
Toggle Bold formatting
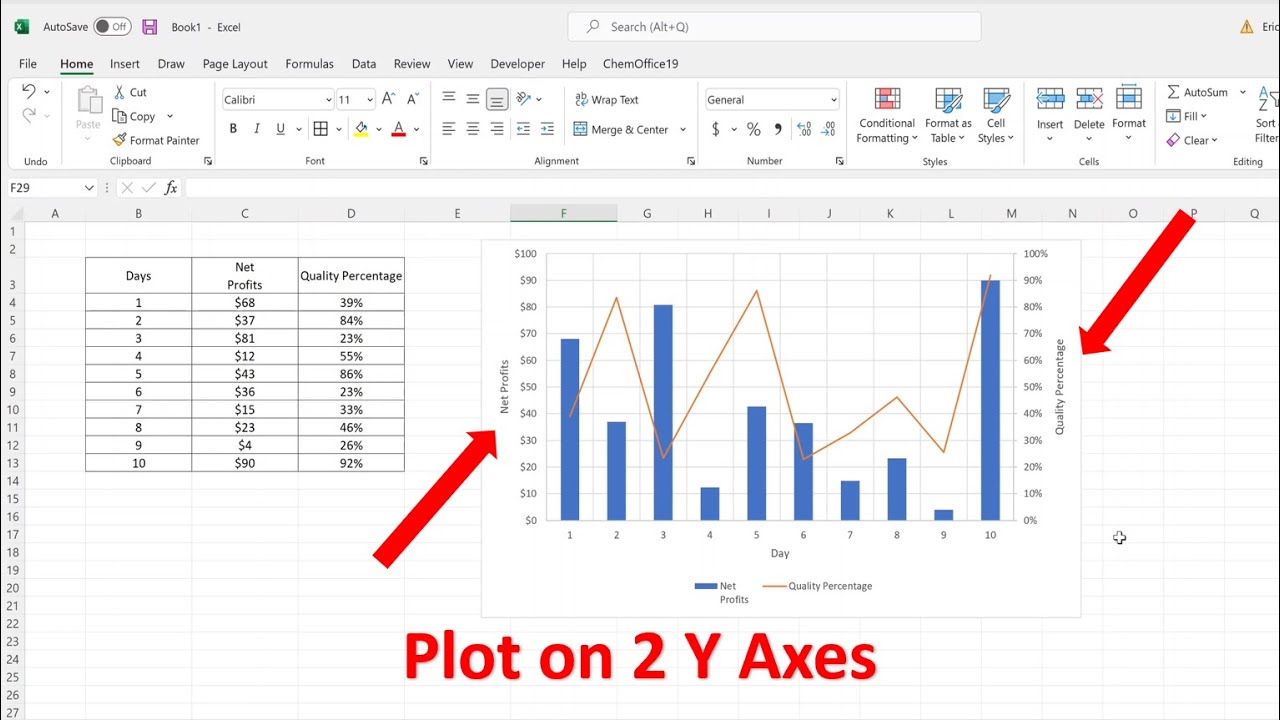tap(233, 129)
